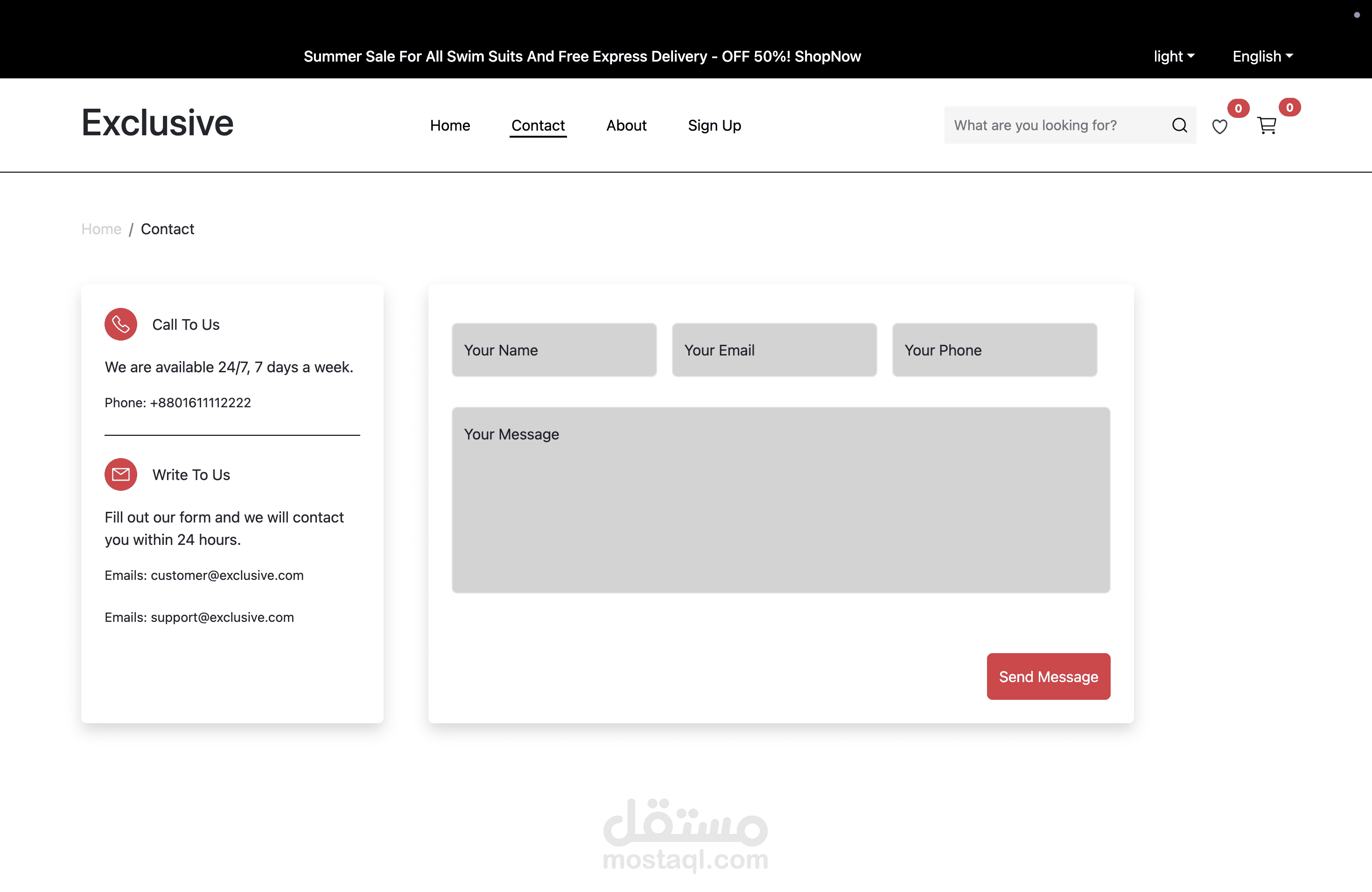Click the Send Message button
The height and width of the screenshot is (892, 1372).
[x=1048, y=676]
